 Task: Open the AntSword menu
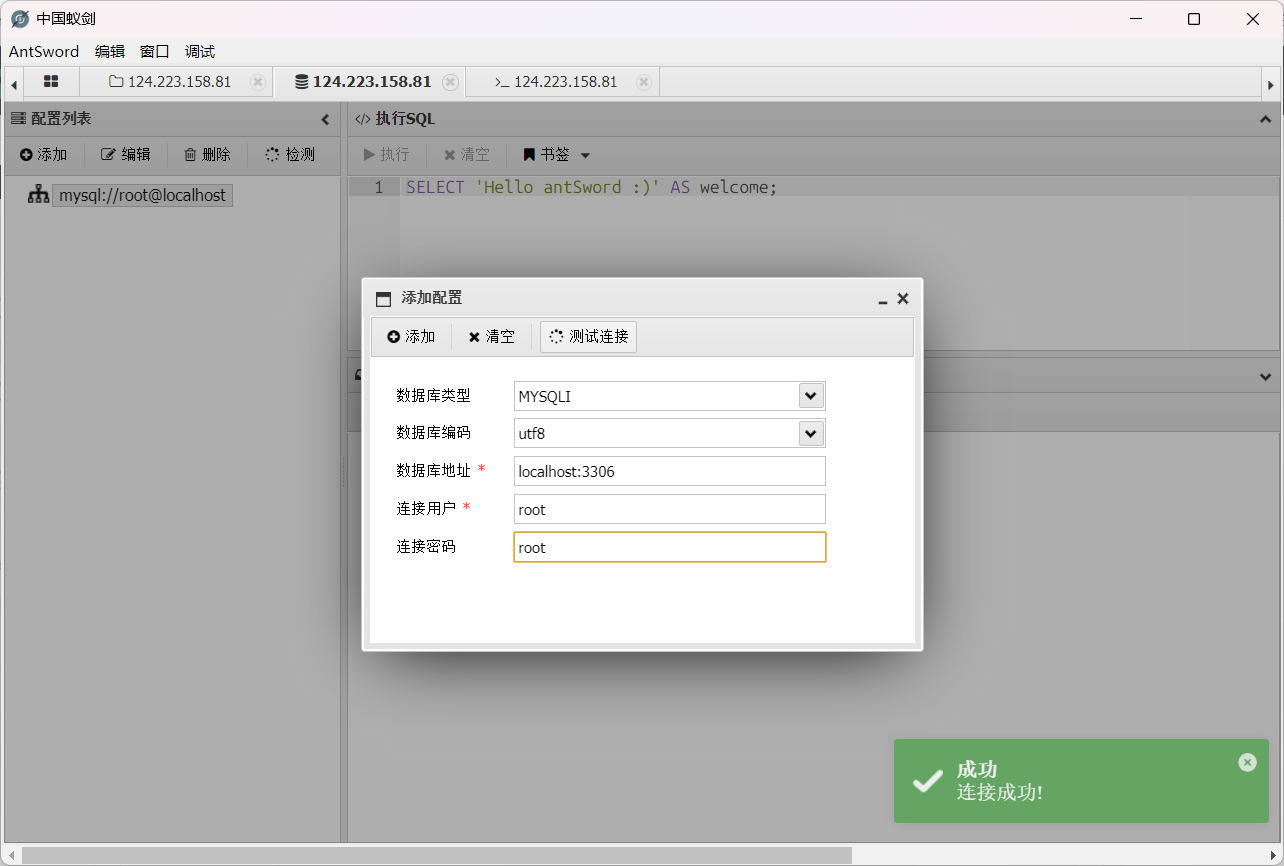click(x=44, y=52)
